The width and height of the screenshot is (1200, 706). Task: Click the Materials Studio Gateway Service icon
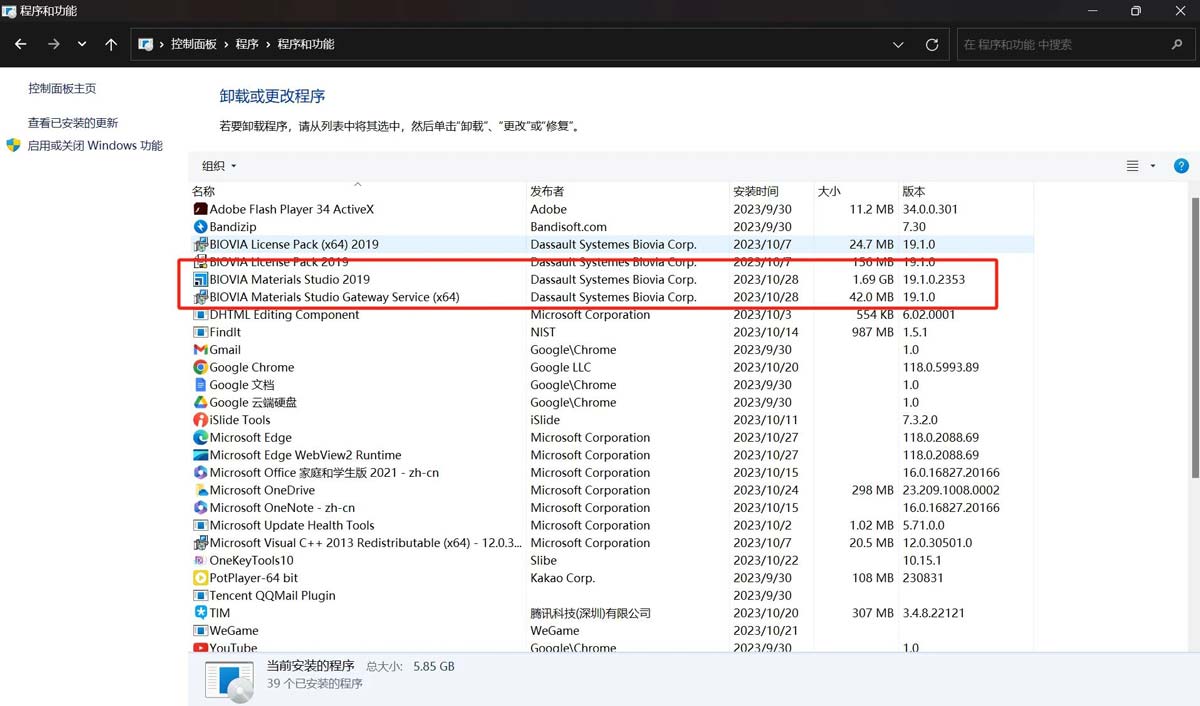(200, 297)
